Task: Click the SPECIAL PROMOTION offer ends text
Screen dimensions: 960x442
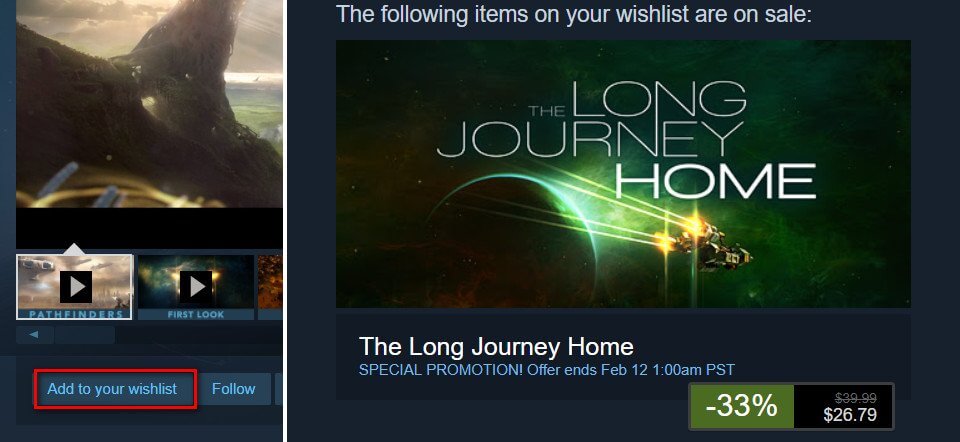Action: click(x=547, y=370)
